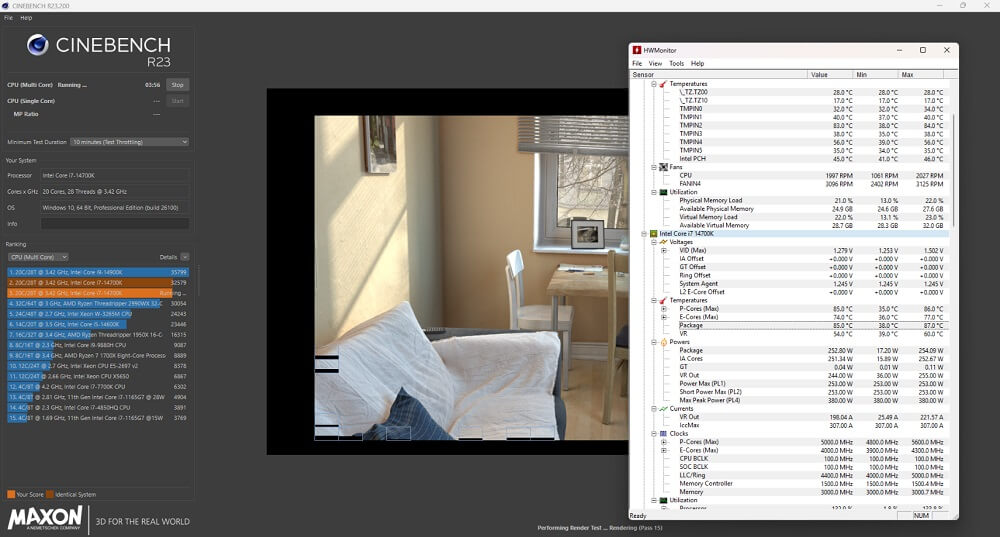Click the MAXON logo at bottom left
The width and height of the screenshot is (1000, 537).
click(45, 519)
